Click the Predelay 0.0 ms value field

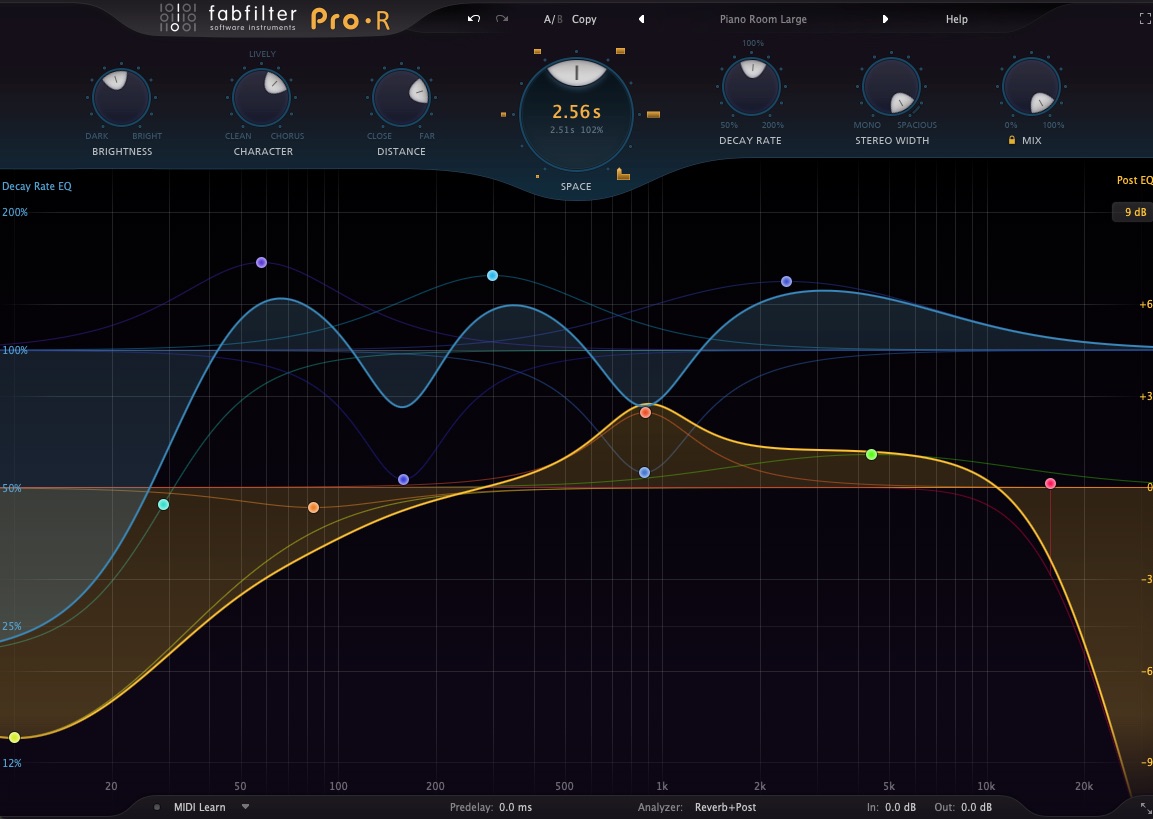click(515, 807)
